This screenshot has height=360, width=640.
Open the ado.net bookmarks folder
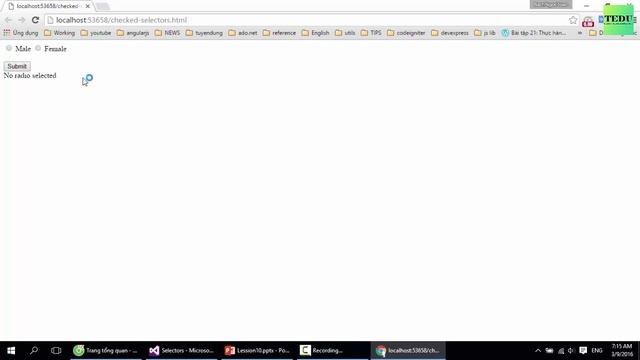(243, 33)
